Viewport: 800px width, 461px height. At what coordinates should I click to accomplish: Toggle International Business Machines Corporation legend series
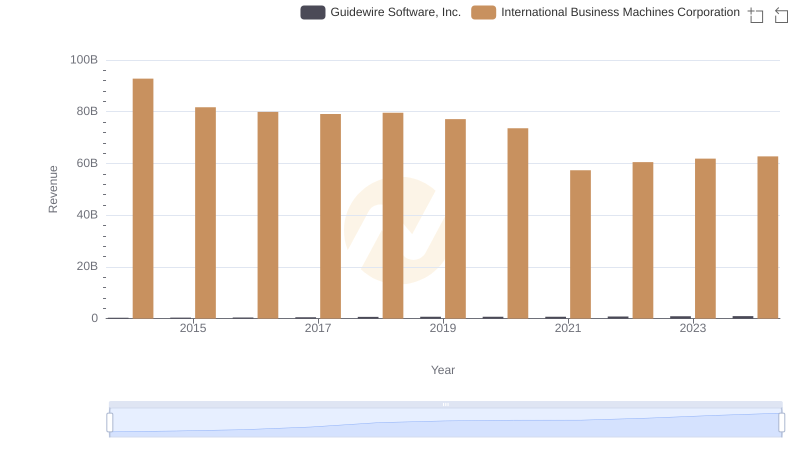606,12
